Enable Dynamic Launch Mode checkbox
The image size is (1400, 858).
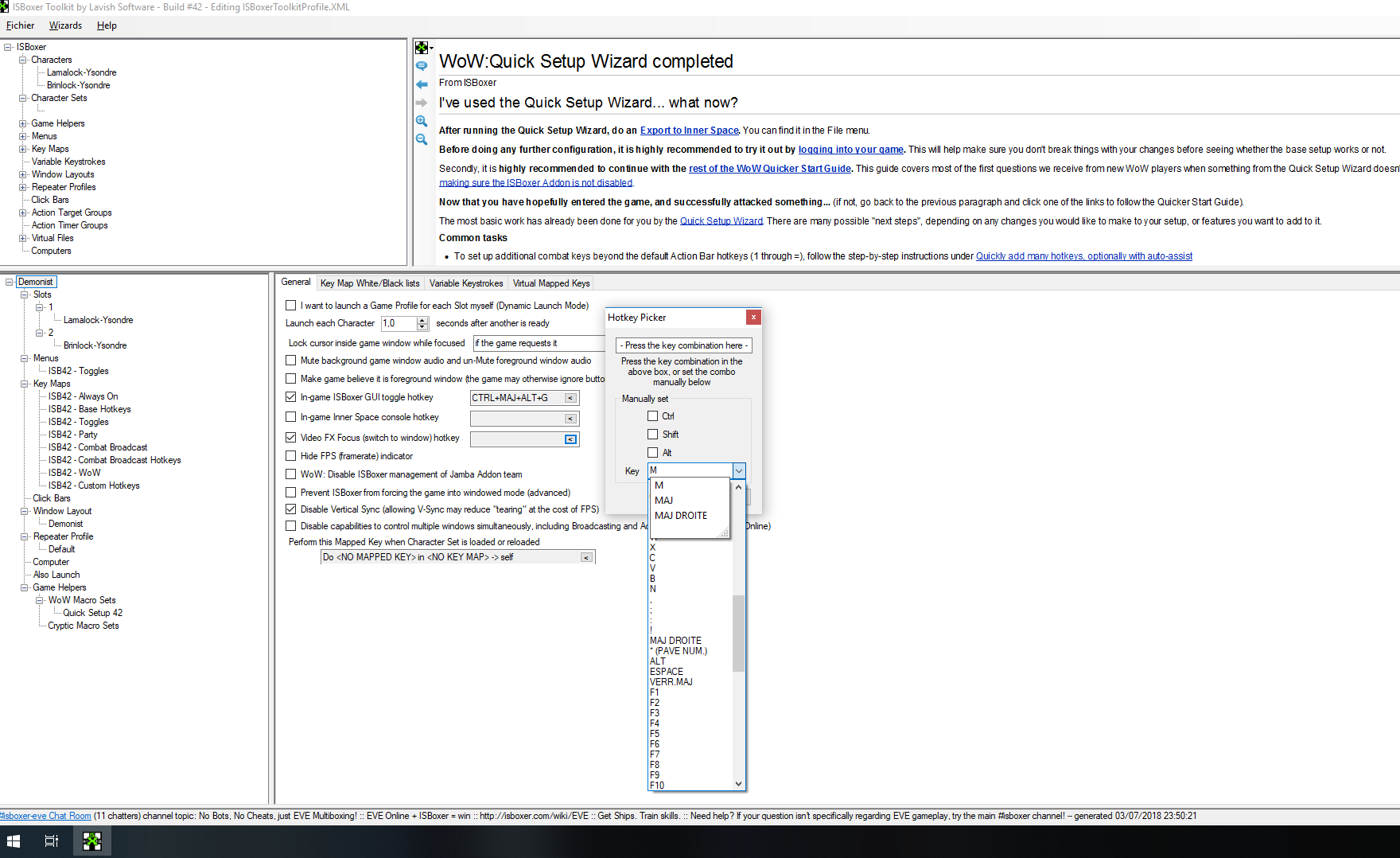pyautogui.click(x=291, y=306)
